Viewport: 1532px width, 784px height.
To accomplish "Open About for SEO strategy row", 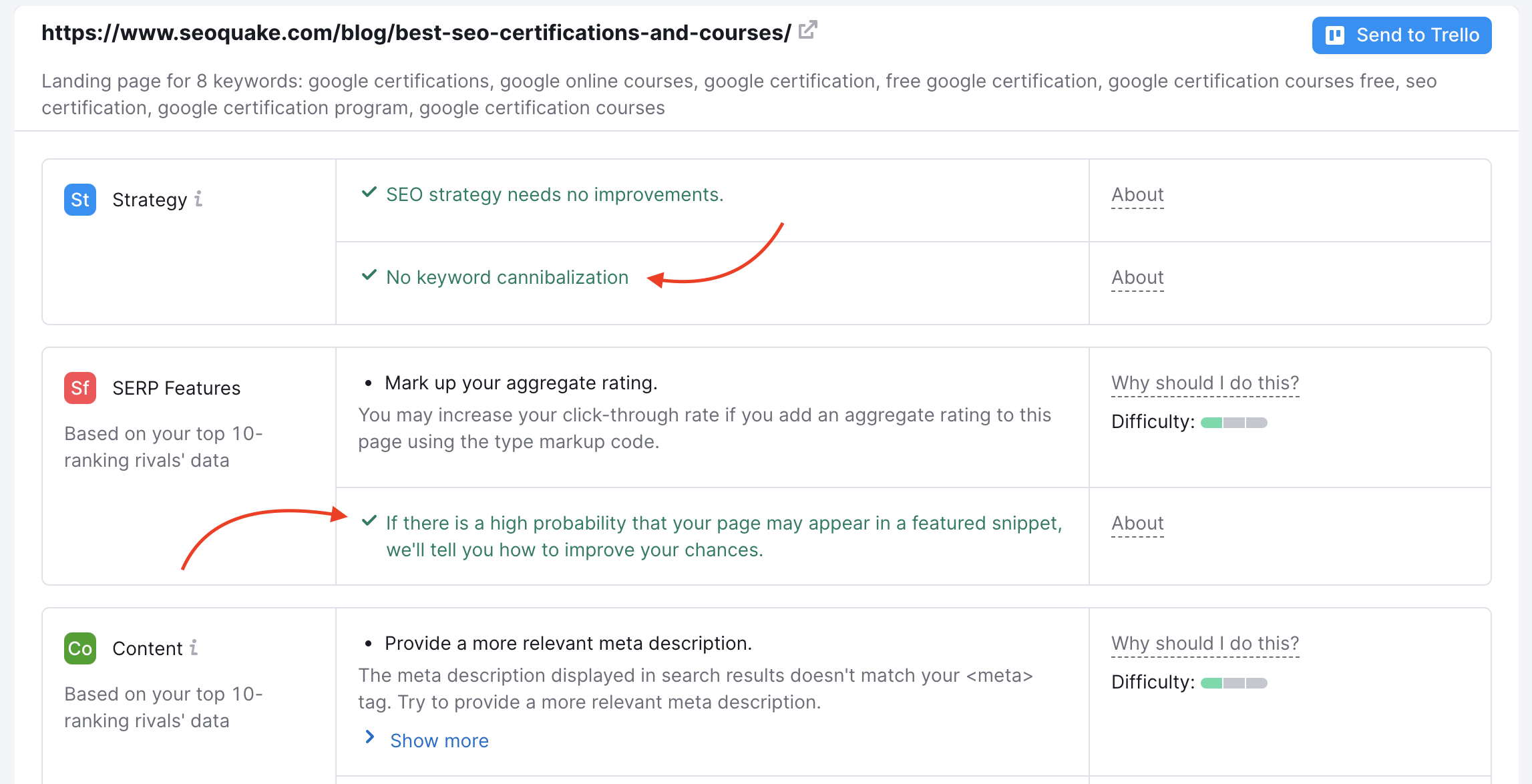I will [1137, 195].
